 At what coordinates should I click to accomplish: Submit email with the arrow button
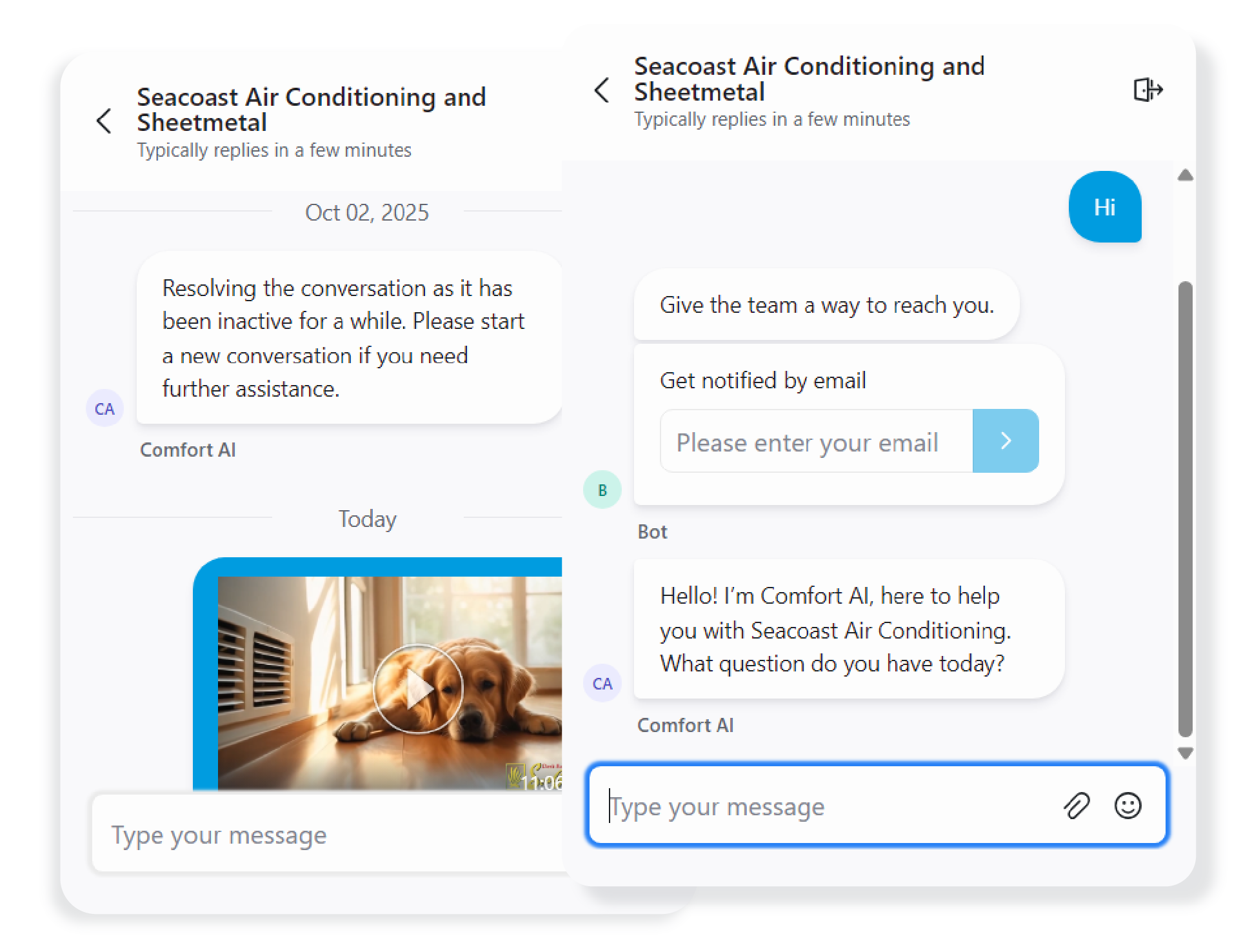[1005, 441]
